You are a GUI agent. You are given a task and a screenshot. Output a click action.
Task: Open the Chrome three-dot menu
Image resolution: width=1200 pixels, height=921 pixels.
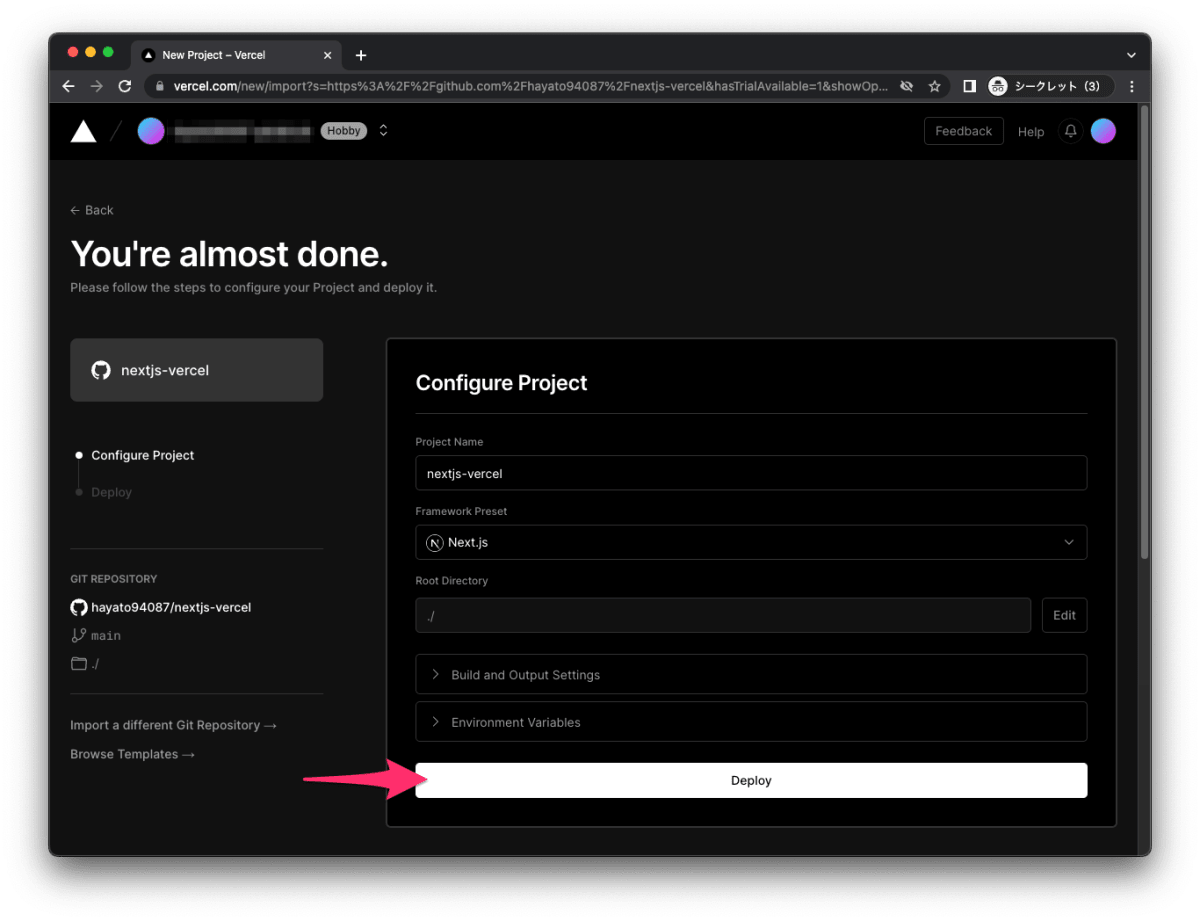[x=1131, y=87]
